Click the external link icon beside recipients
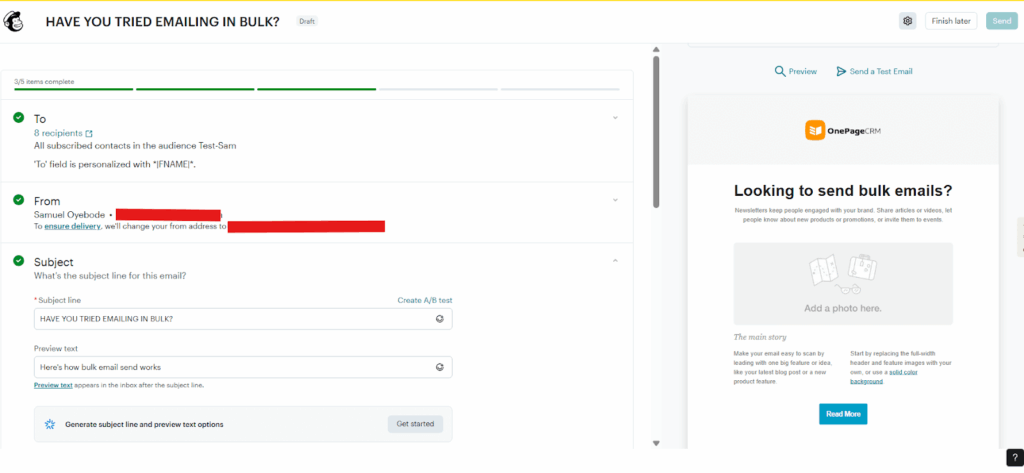Screen dimensions: 1024x473 [x=89, y=133]
